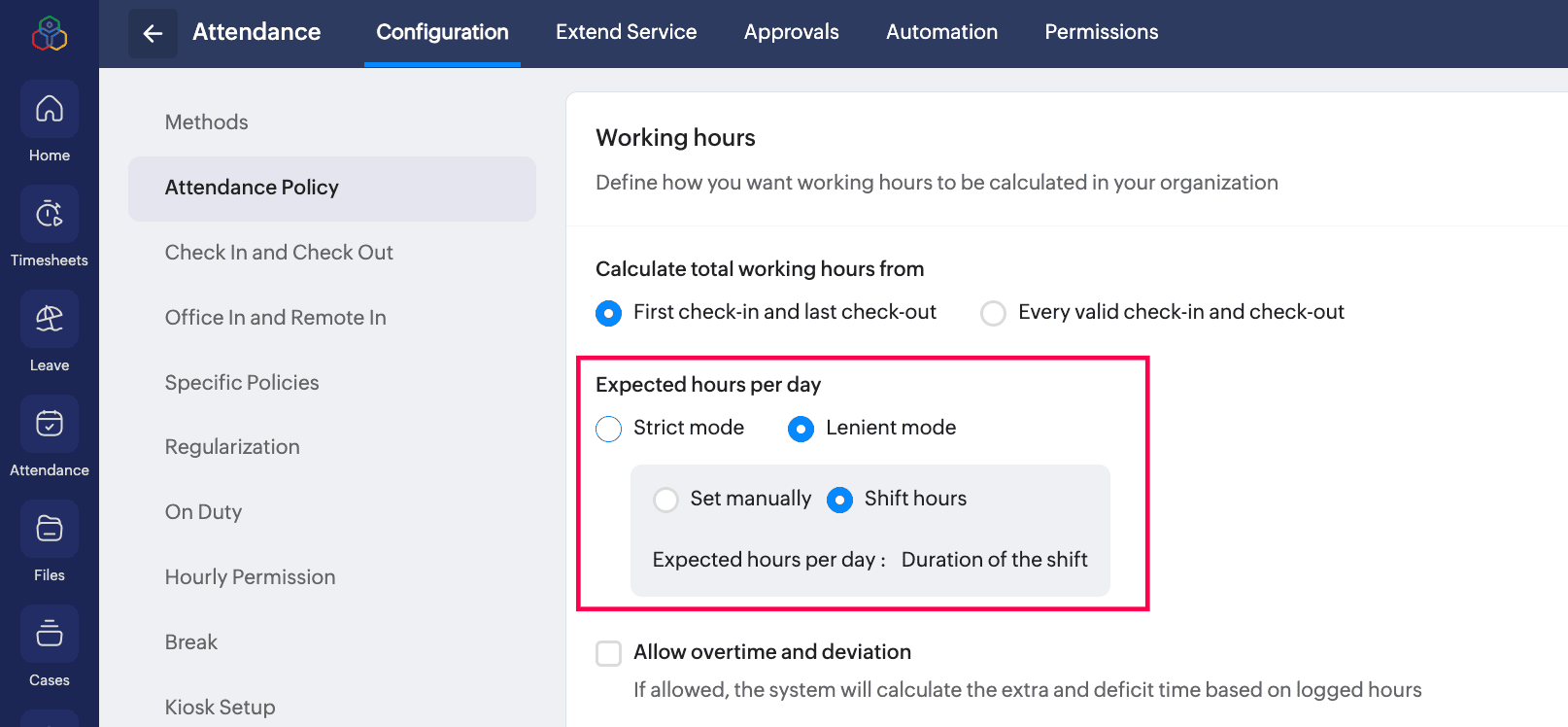Switch to the Approvals tab
The image size is (1568, 727).
(x=792, y=32)
